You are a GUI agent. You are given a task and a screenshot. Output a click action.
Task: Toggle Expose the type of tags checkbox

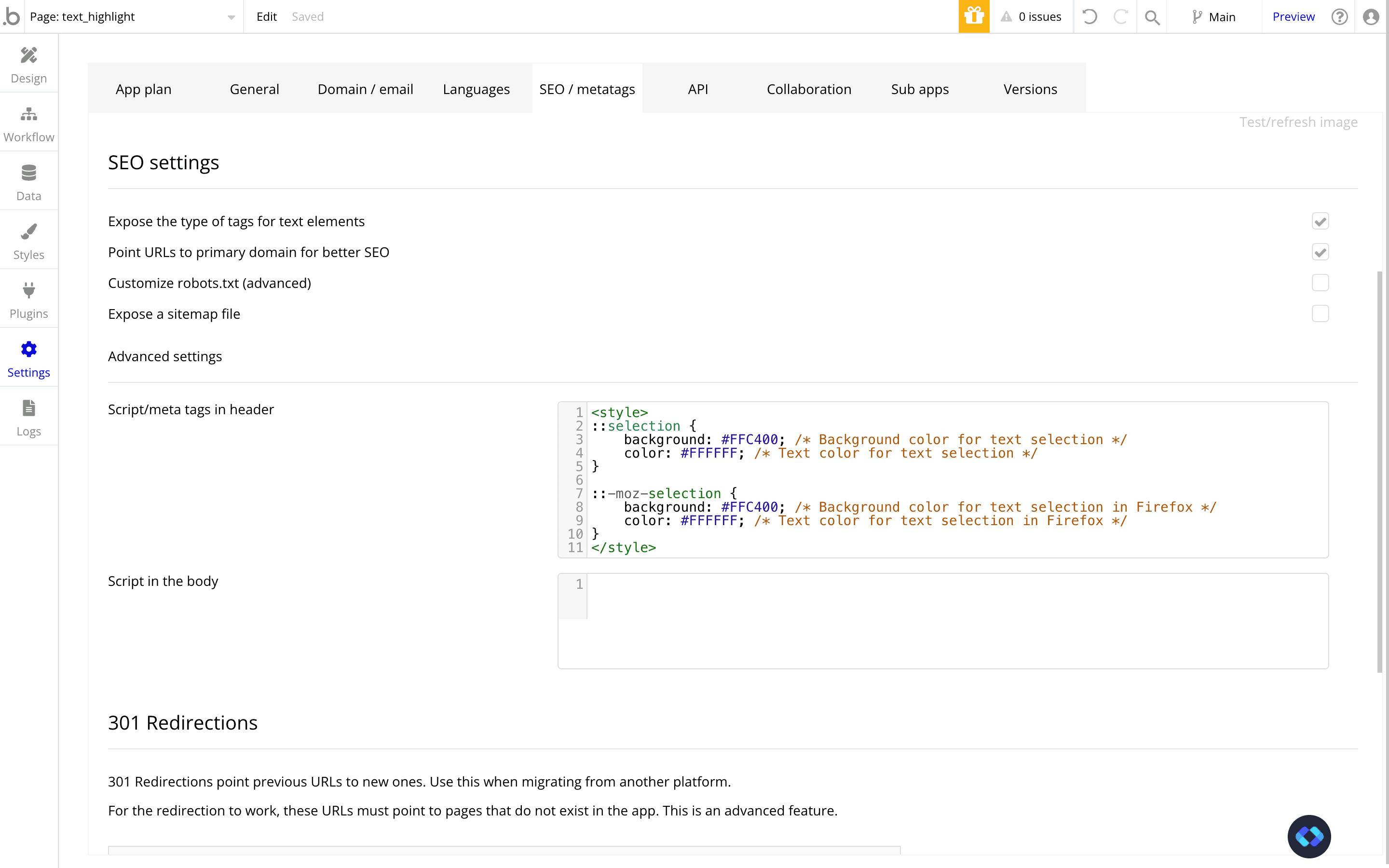(x=1320, y=221)
